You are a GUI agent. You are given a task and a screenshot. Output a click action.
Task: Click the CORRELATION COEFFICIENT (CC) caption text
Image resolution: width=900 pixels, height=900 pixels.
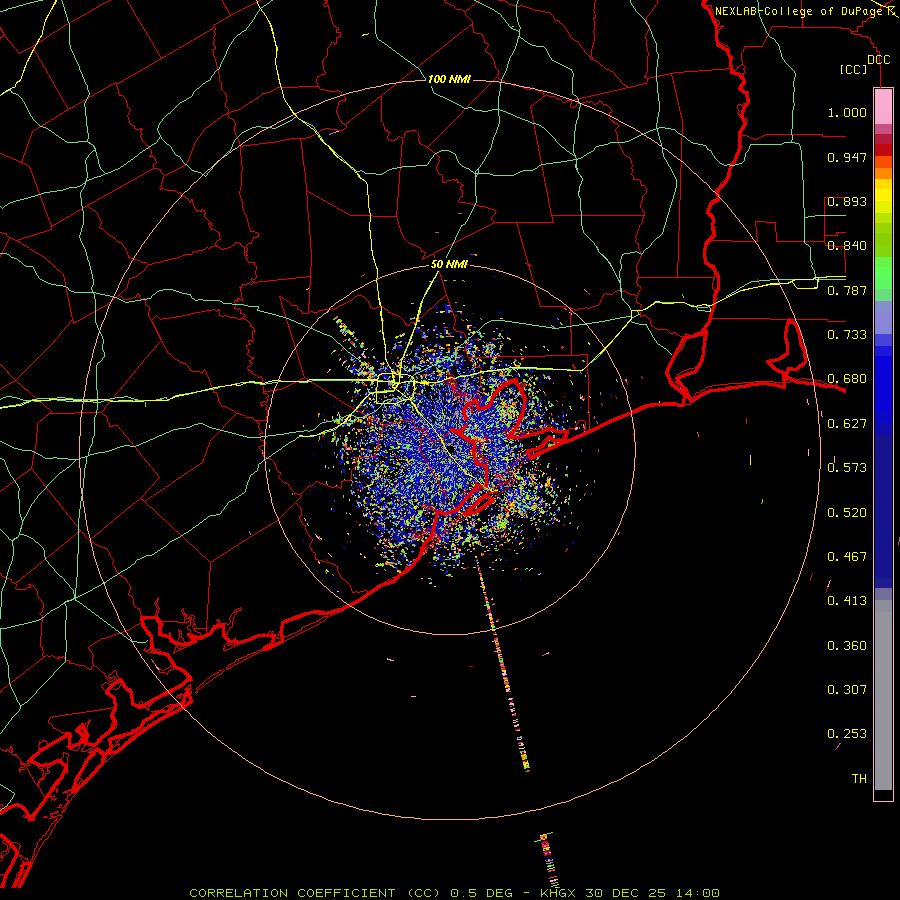(x=315, y=893)
